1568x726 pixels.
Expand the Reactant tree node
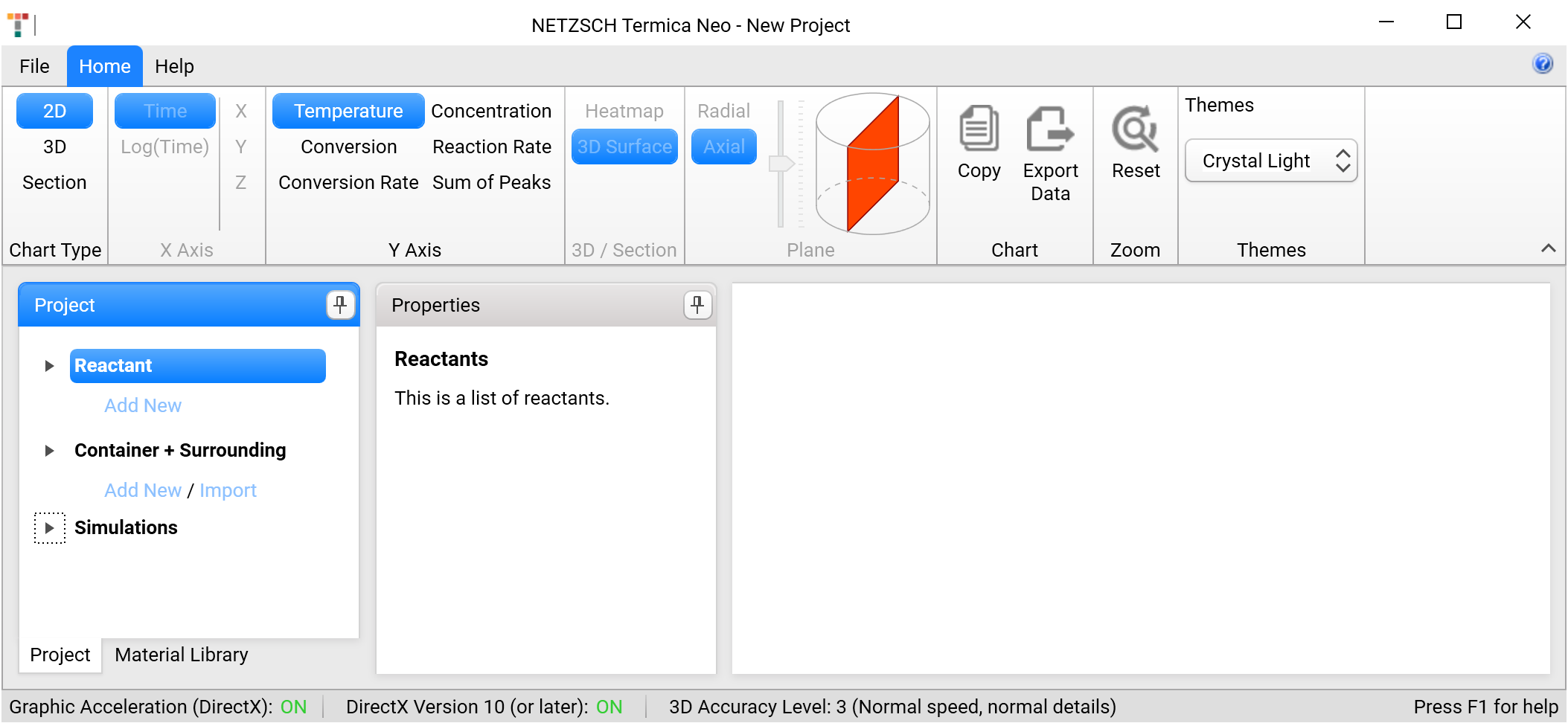pyautogui.click(x=49, y=366)
